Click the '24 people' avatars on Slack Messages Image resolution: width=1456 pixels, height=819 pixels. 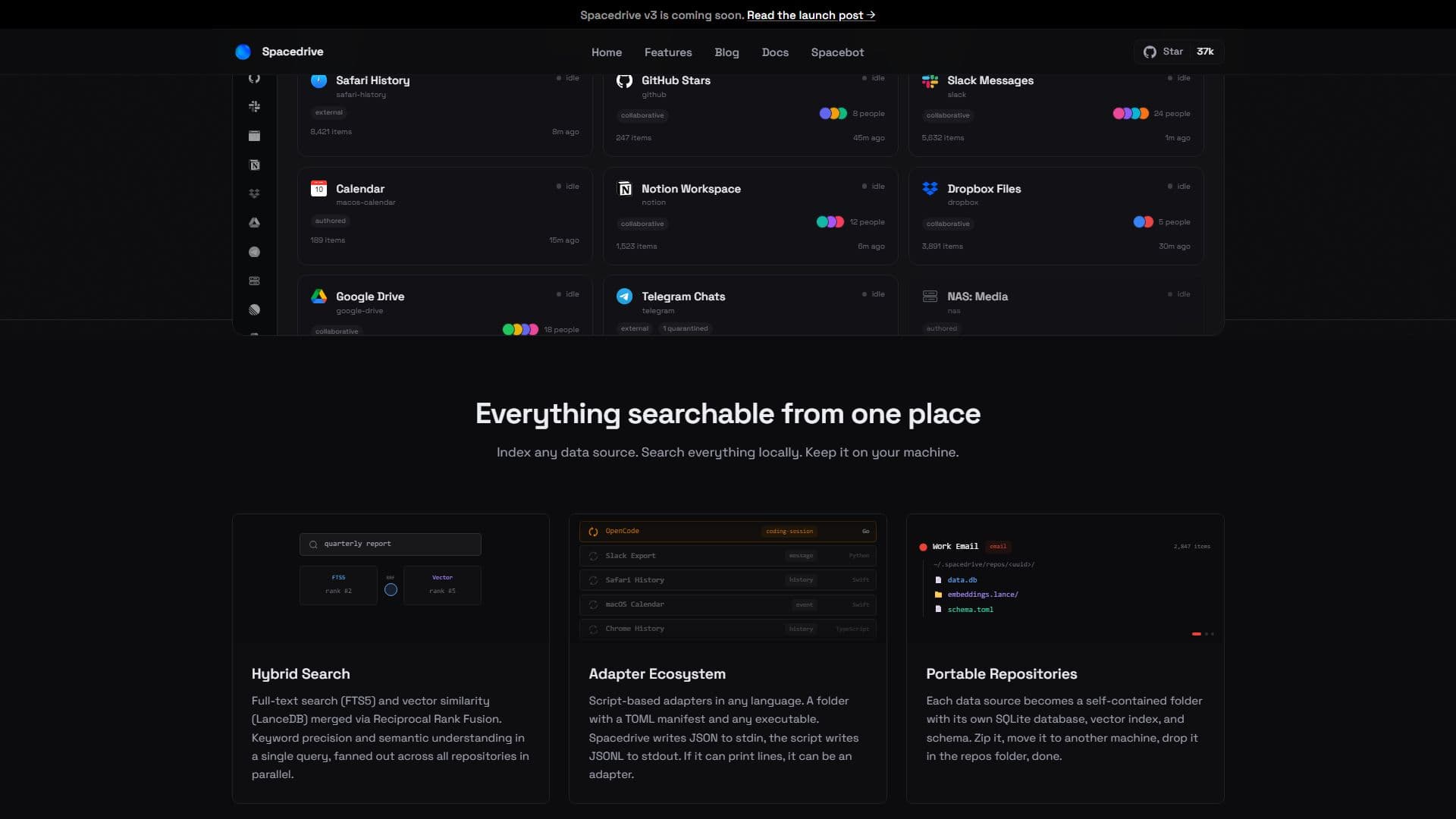pyautogui.click(x=1130, y=114)
